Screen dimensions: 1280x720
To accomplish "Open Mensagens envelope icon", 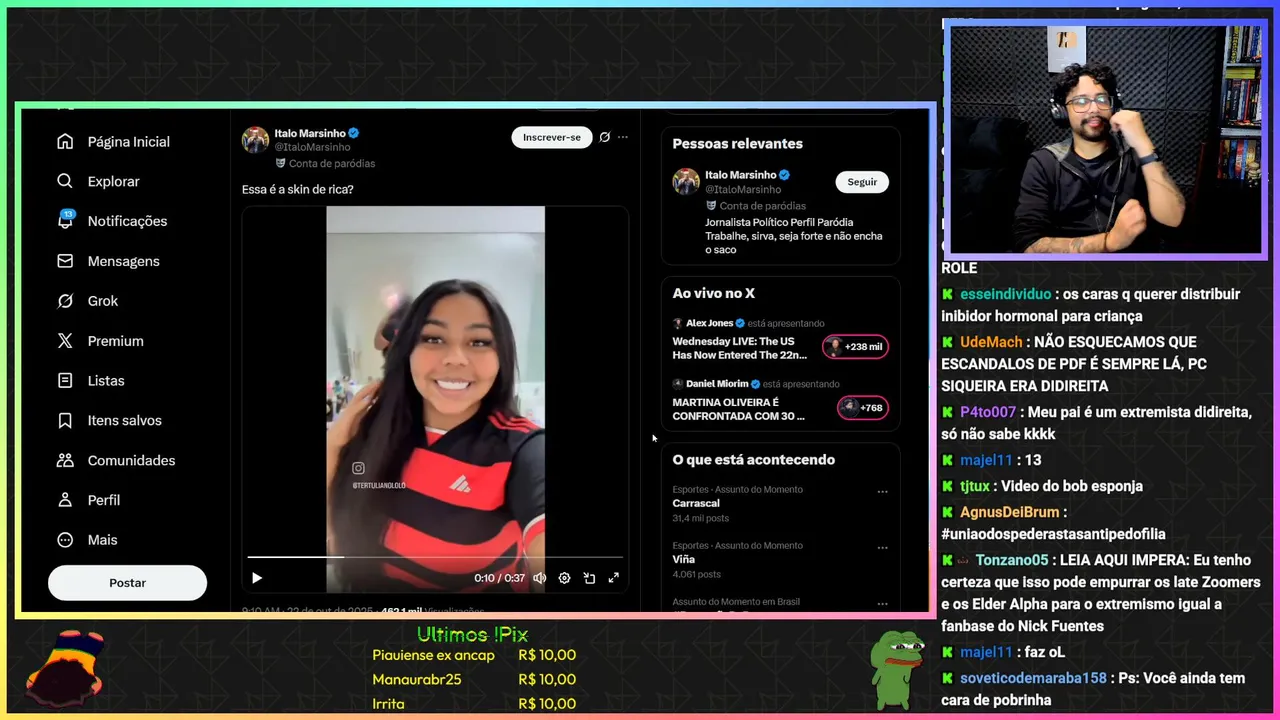I will (x=65, y=261).
